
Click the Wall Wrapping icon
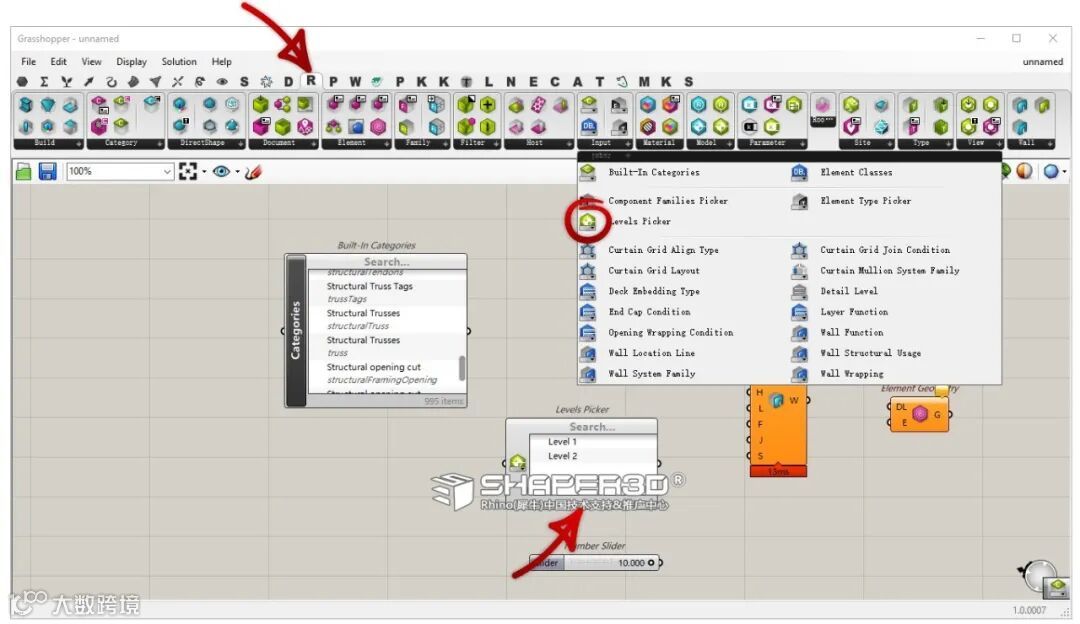(x=799, y=374)
